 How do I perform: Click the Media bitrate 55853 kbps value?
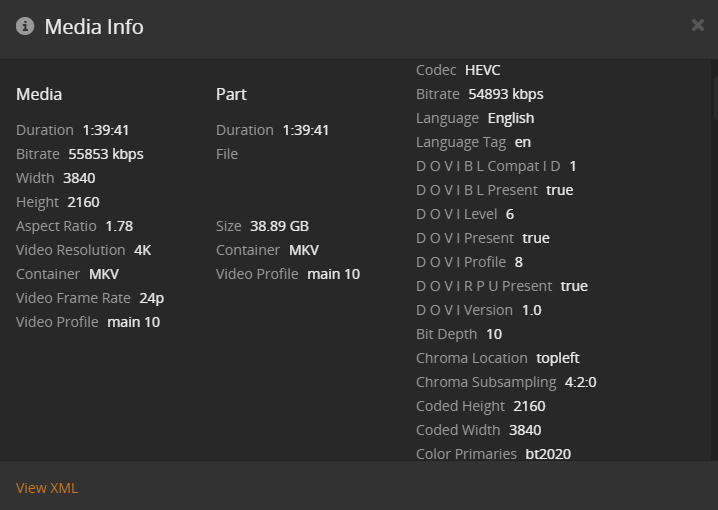click(x=106, y=154)
